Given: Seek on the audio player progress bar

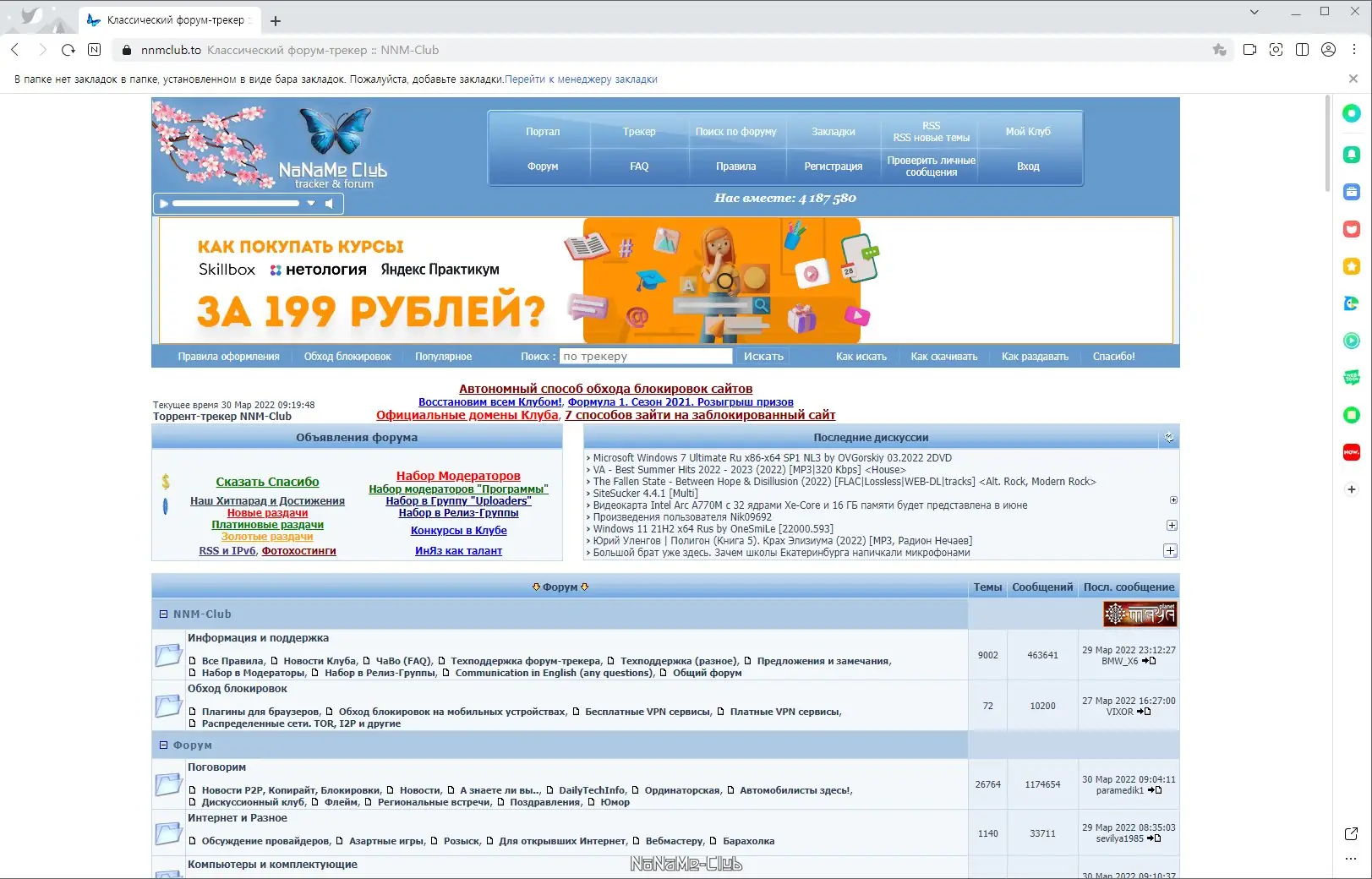Looking at the screenshot, I should [x=236, y=204].
